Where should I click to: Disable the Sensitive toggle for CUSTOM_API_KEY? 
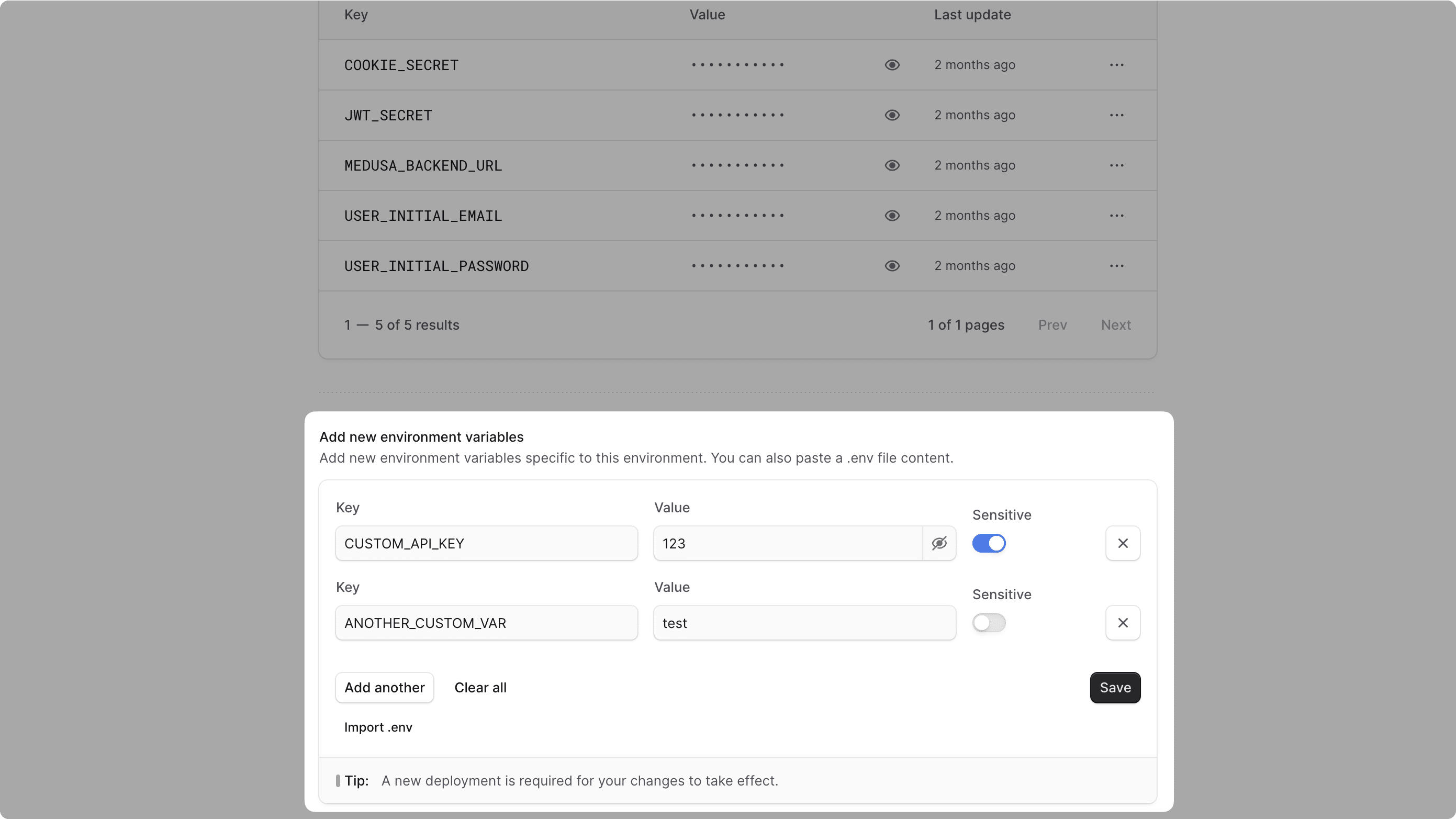989,543
